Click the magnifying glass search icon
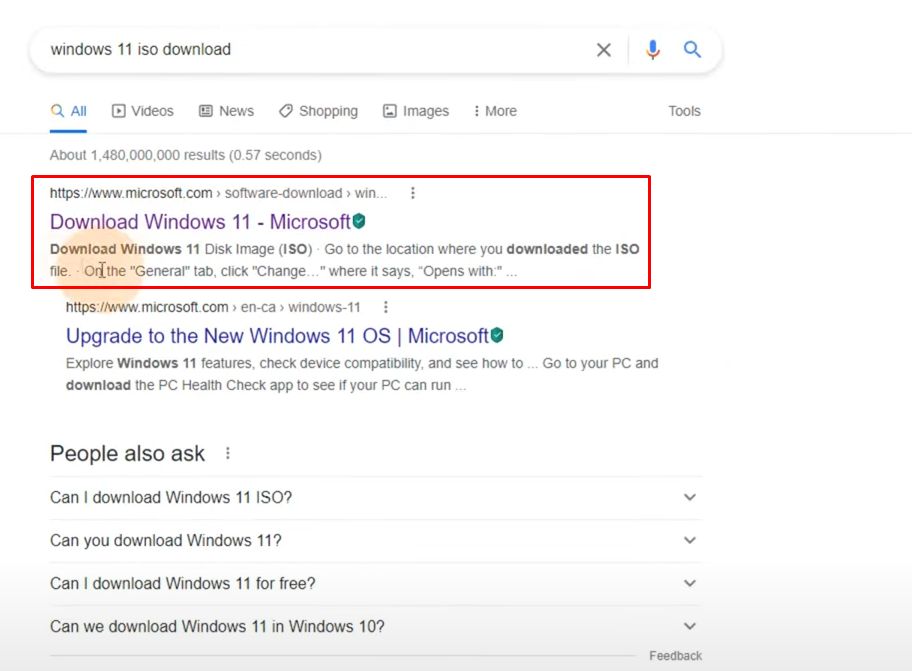 click(692, 48)
